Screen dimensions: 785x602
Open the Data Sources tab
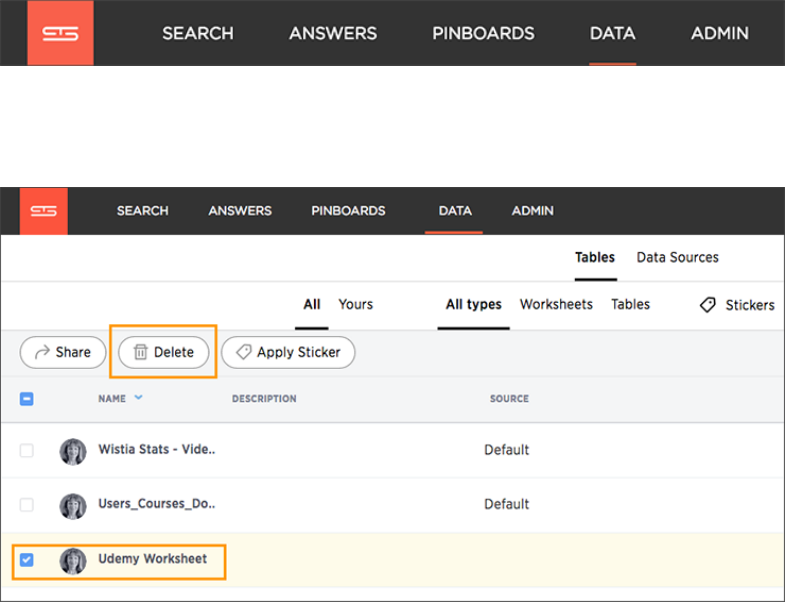point(677,258)
